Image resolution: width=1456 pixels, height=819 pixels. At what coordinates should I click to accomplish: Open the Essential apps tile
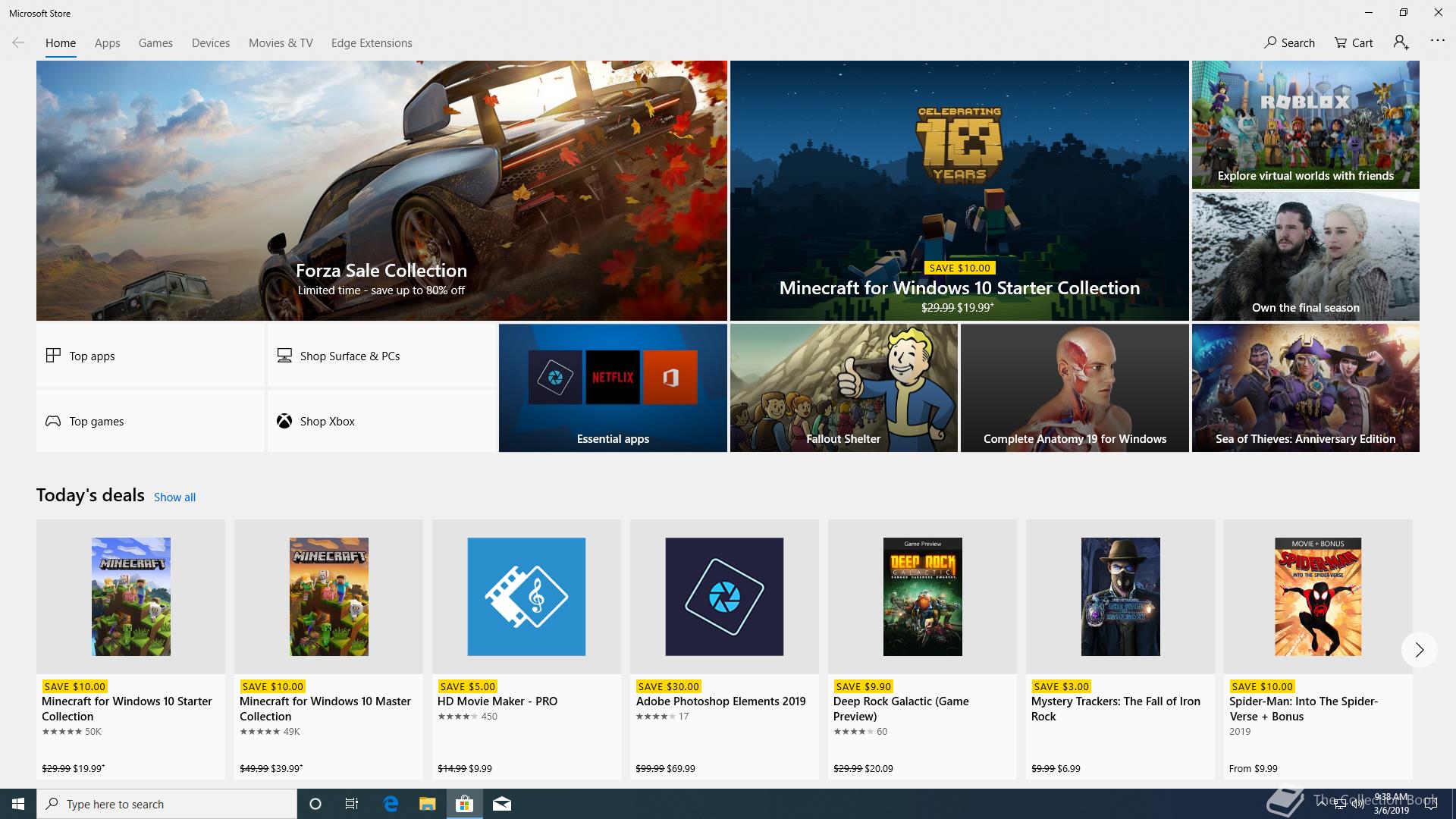point(613,388)
